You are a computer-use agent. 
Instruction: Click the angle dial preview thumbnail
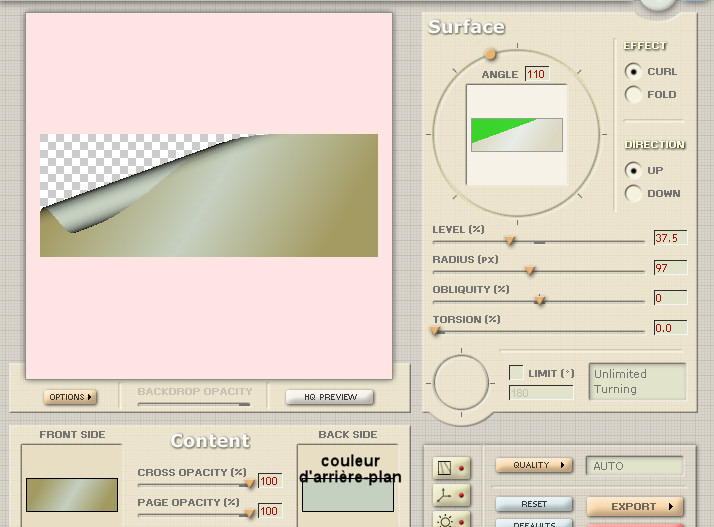click(x=516, y=135)
